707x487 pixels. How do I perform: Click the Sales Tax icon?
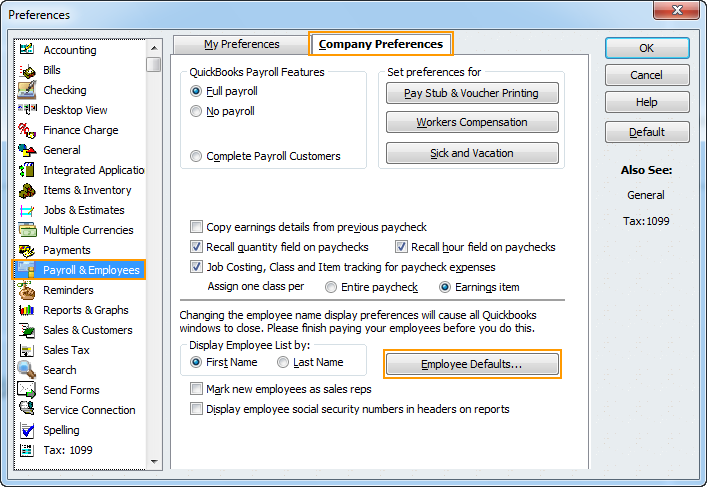click(27, 350)
